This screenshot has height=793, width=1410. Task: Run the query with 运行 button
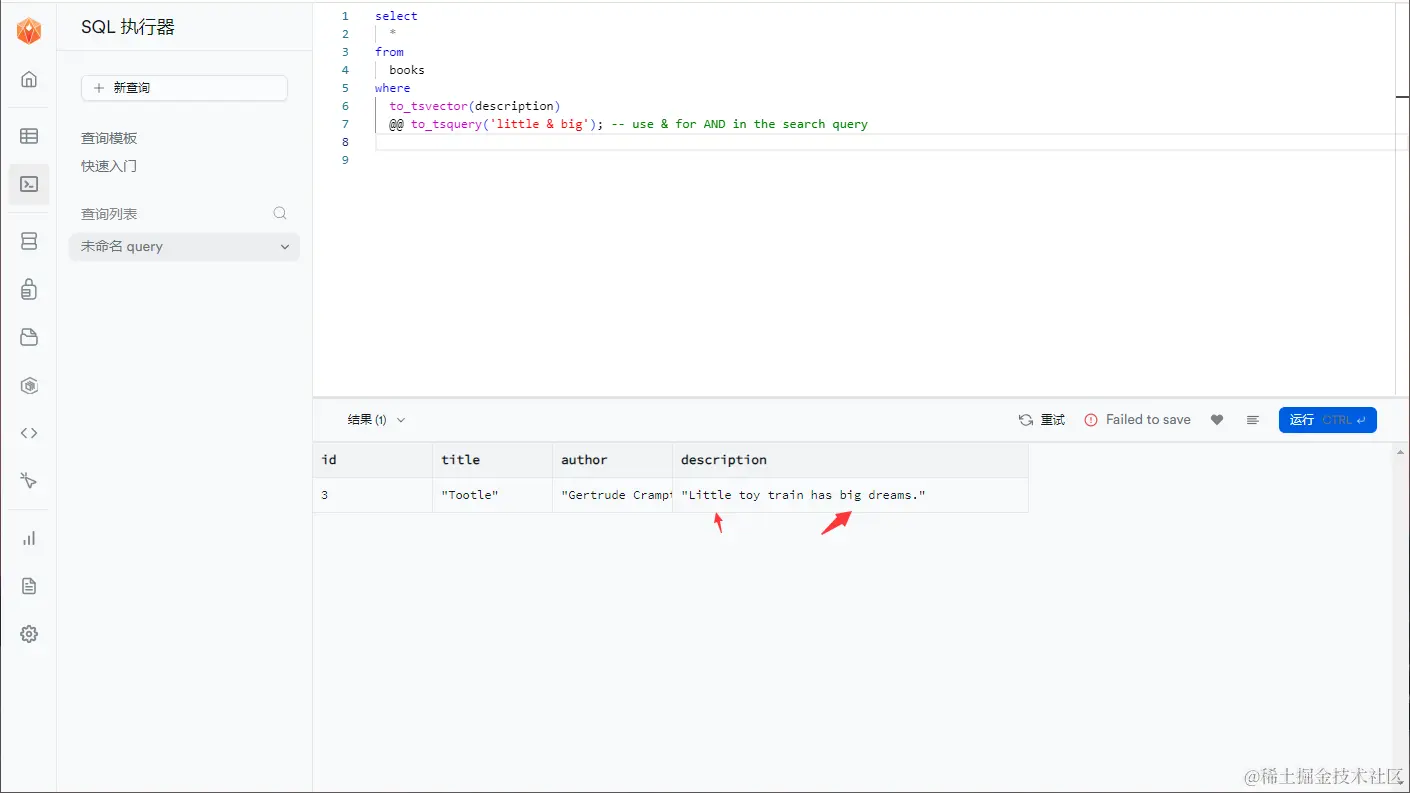tap(1327, 420)
